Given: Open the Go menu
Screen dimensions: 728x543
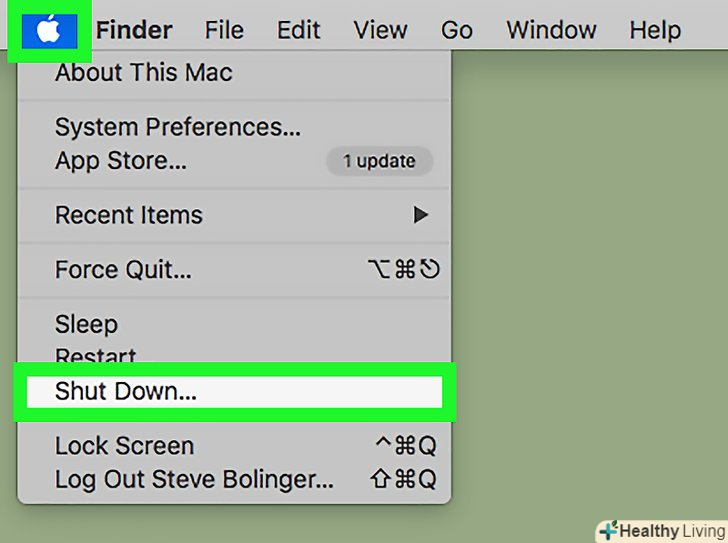Looking at the screenshot, I should click(456, 30).
